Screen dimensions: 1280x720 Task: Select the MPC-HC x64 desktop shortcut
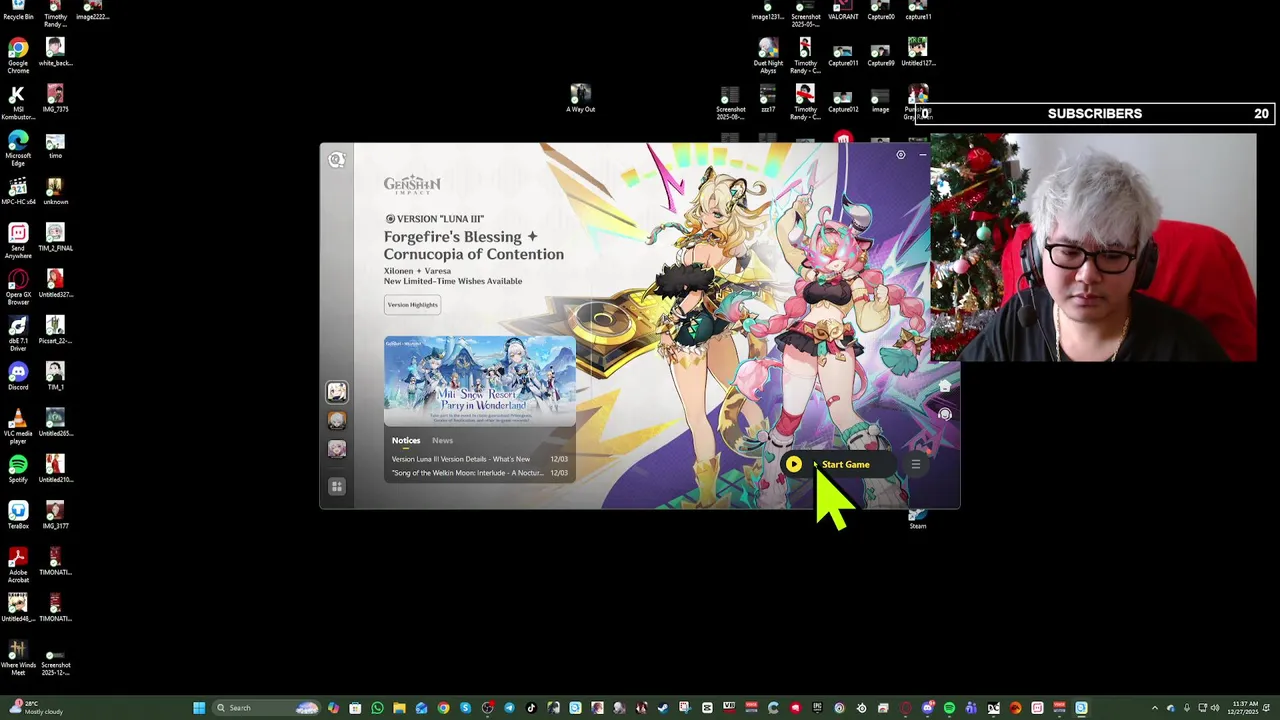(x=18, y=192)
